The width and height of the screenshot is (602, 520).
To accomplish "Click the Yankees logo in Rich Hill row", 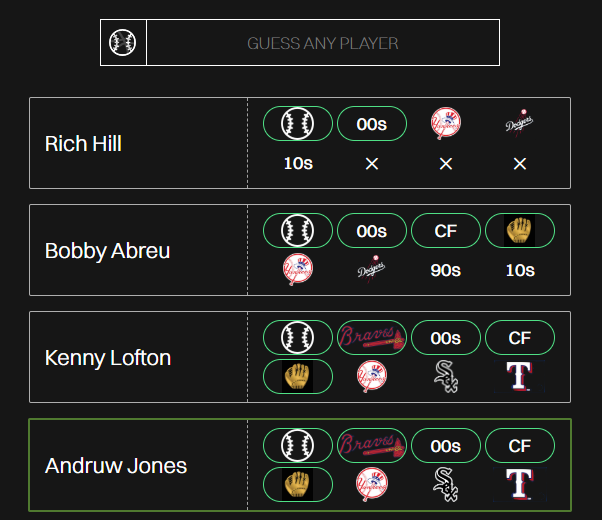I will tap(446, 124).
